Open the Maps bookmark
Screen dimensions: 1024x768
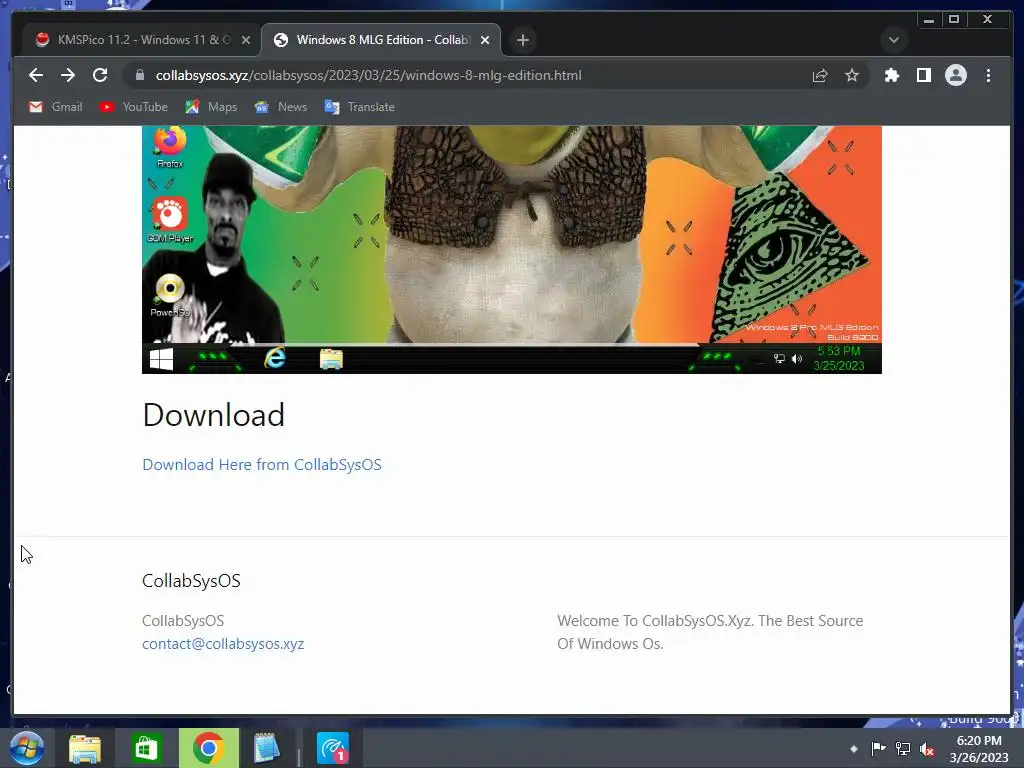(211, 106)
